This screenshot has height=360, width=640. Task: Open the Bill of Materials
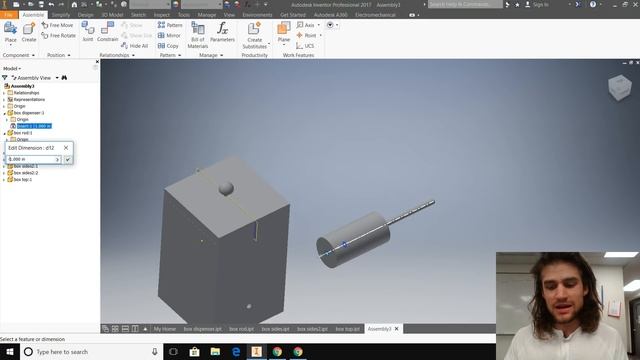point(198,35)
